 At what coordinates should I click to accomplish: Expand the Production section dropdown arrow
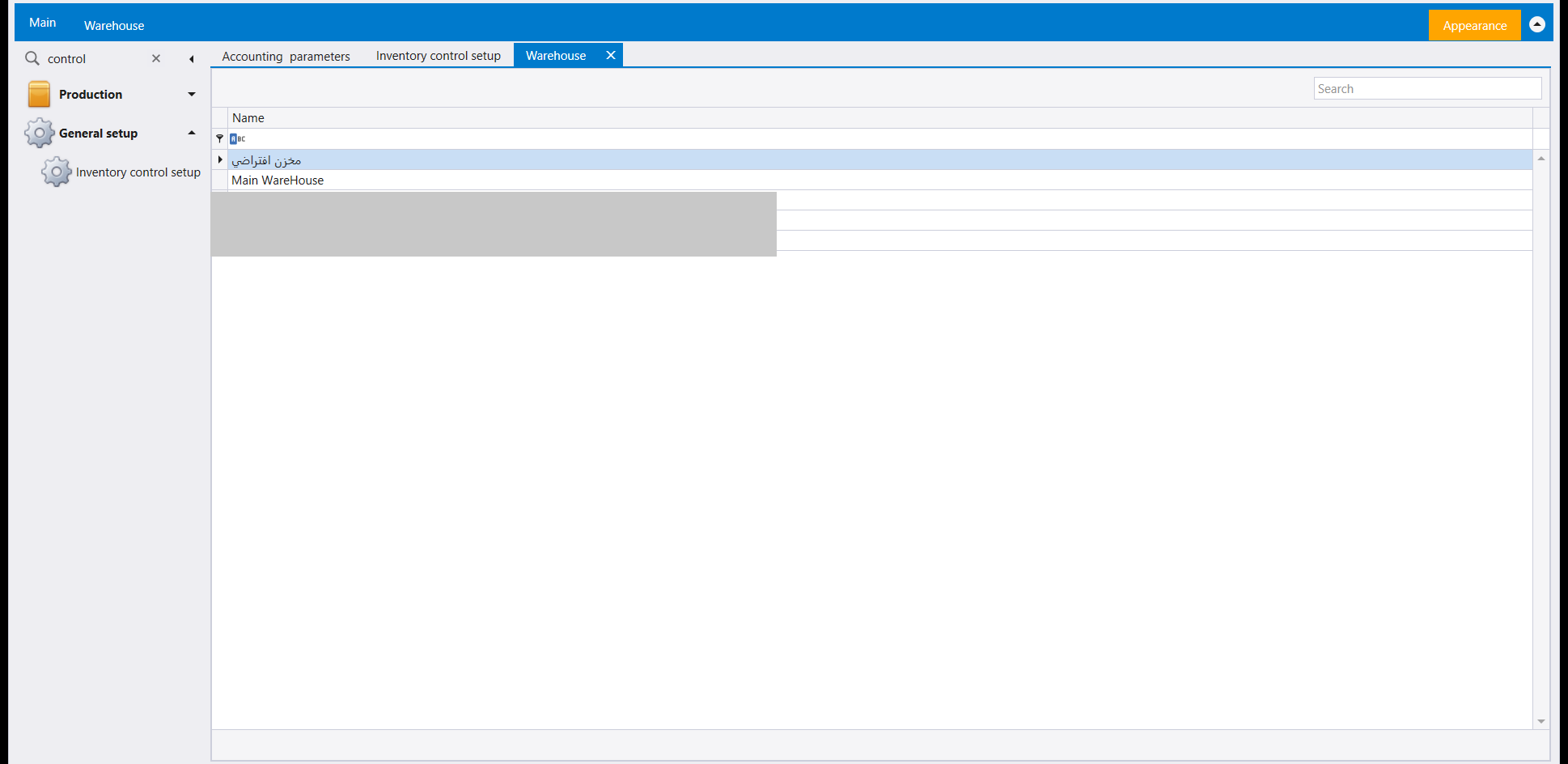[192, 94]
